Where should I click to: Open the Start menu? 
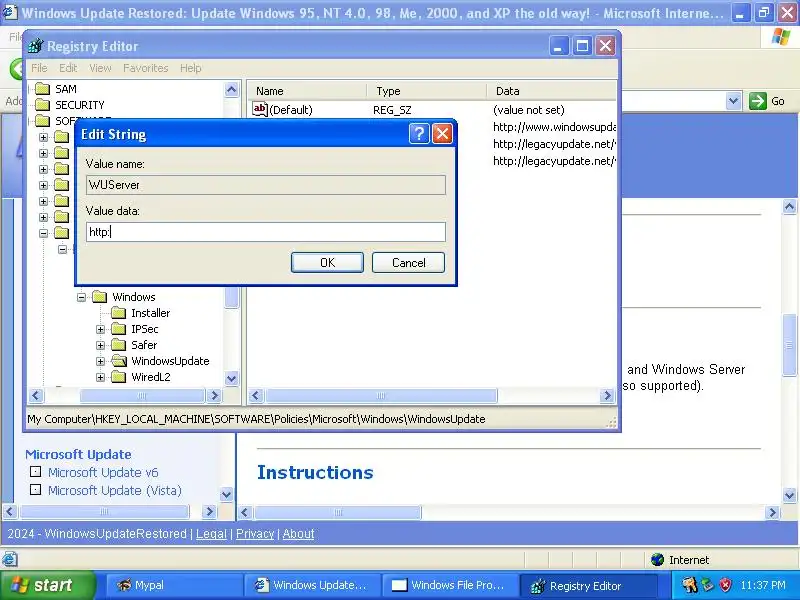(47, 585)
